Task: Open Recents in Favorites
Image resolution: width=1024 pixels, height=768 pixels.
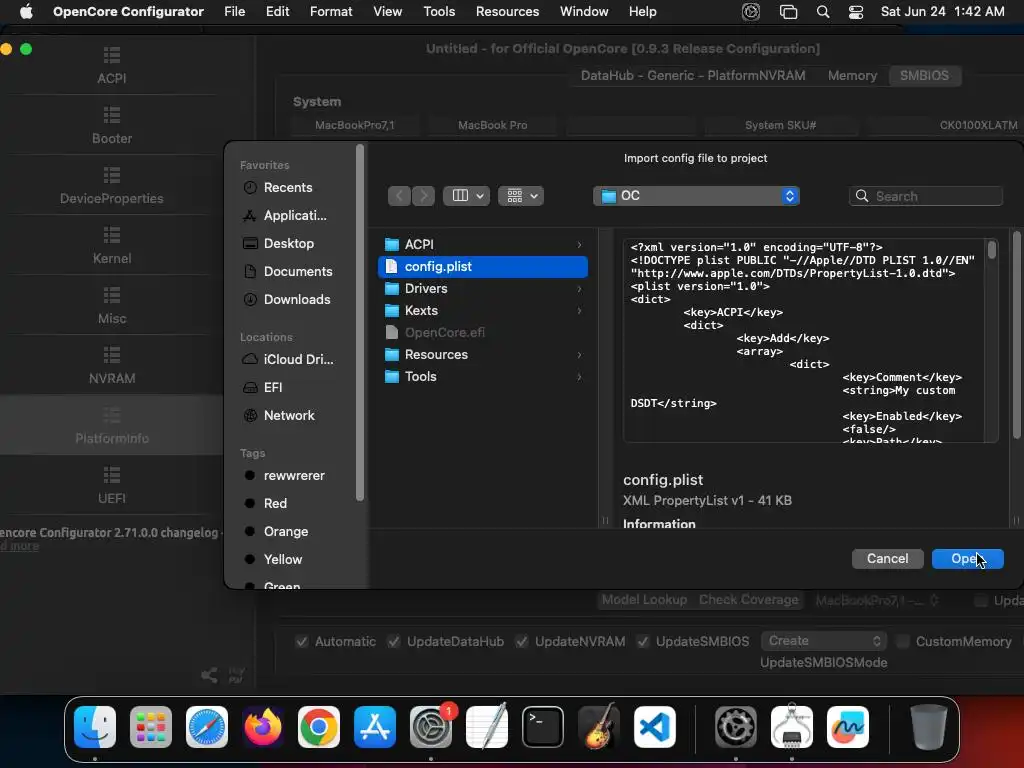Action: [x=287, y=187]
